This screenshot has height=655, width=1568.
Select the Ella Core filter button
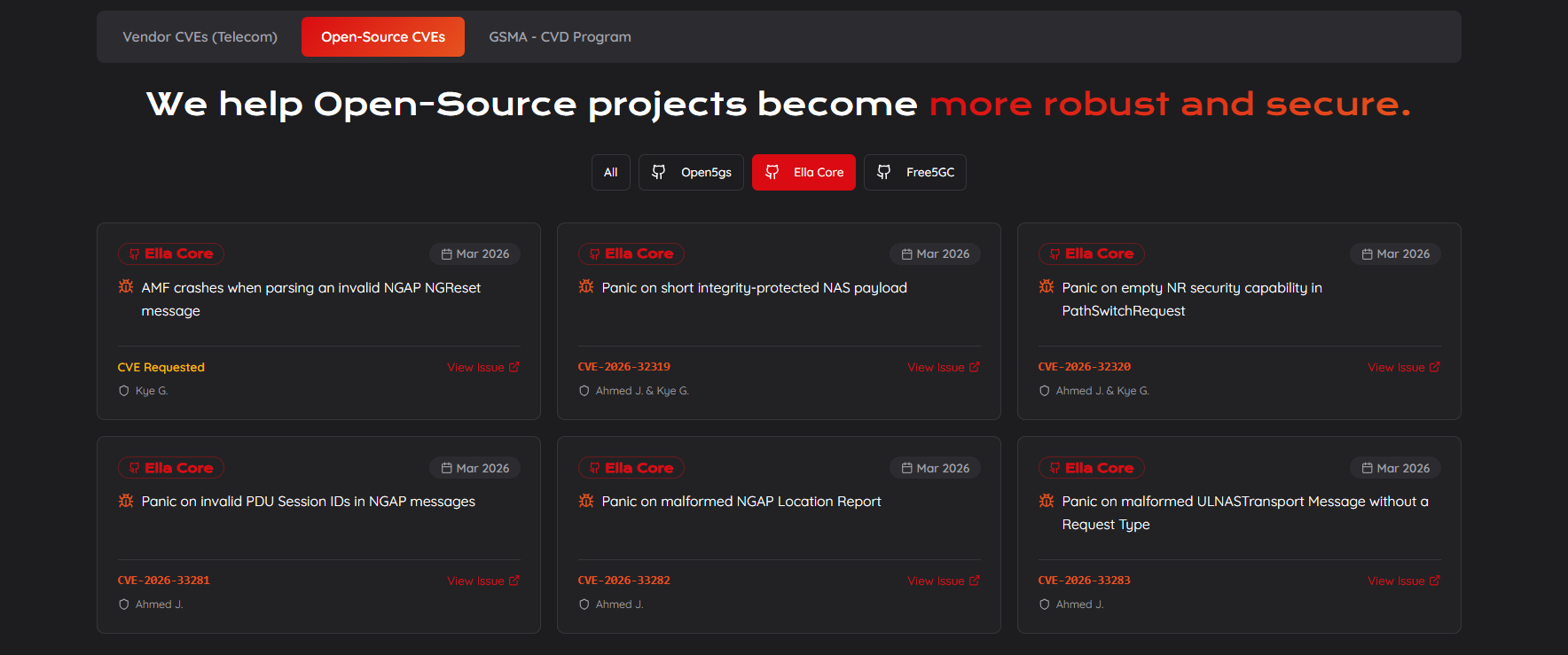(x=804, y=172)
